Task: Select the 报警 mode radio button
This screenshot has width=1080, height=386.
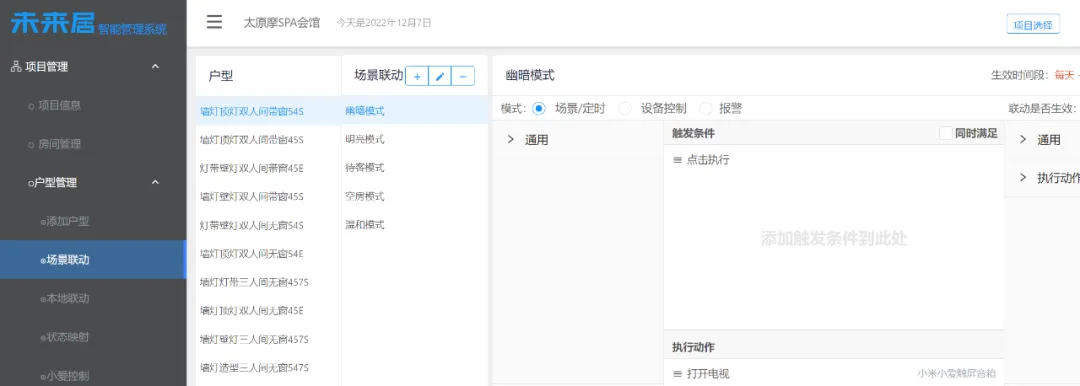Action: click(x=706, y=108)
